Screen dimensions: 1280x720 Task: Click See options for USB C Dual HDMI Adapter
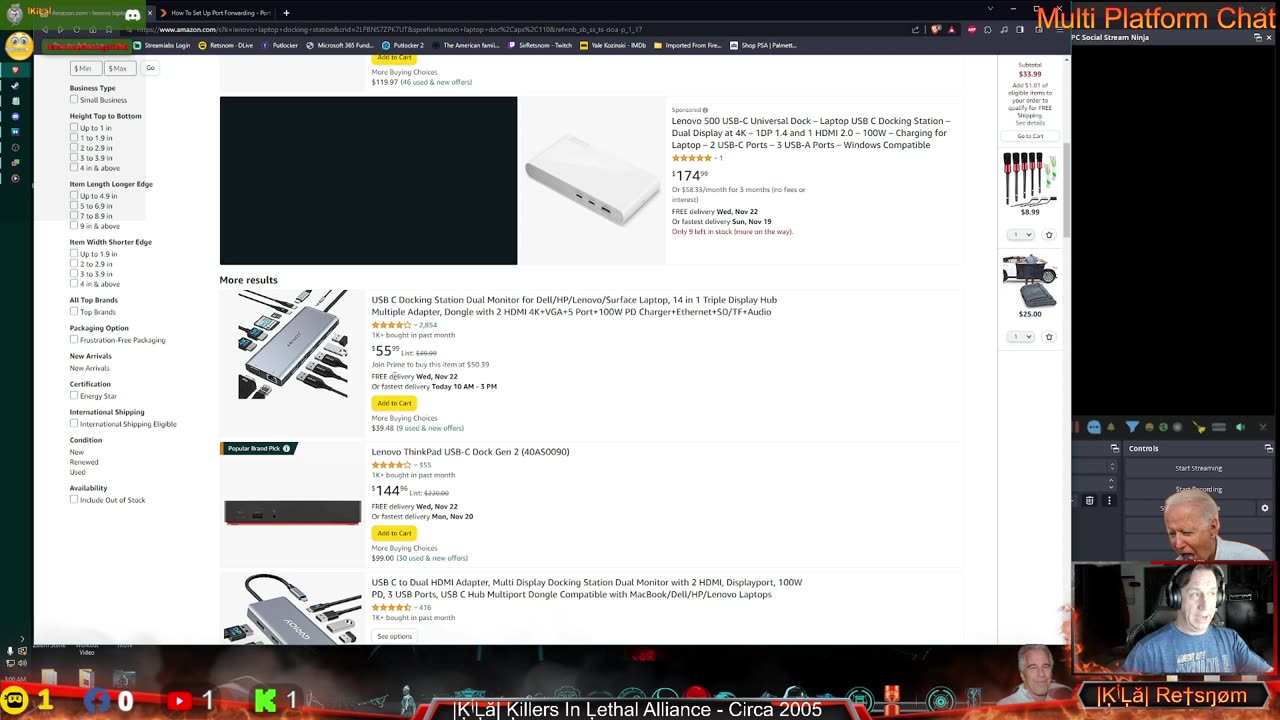[x=394, y=636]
